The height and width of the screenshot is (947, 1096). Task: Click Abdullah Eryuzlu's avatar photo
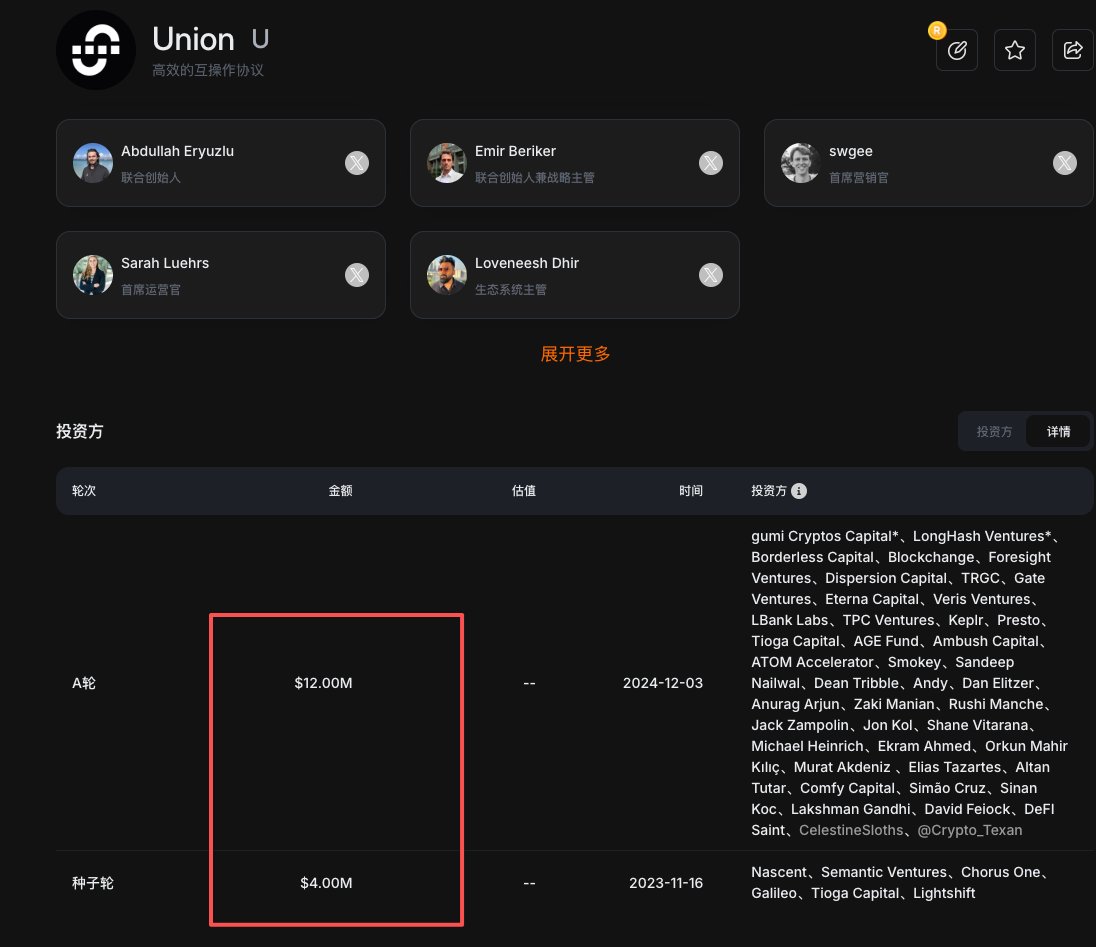[x=93, y=163]
